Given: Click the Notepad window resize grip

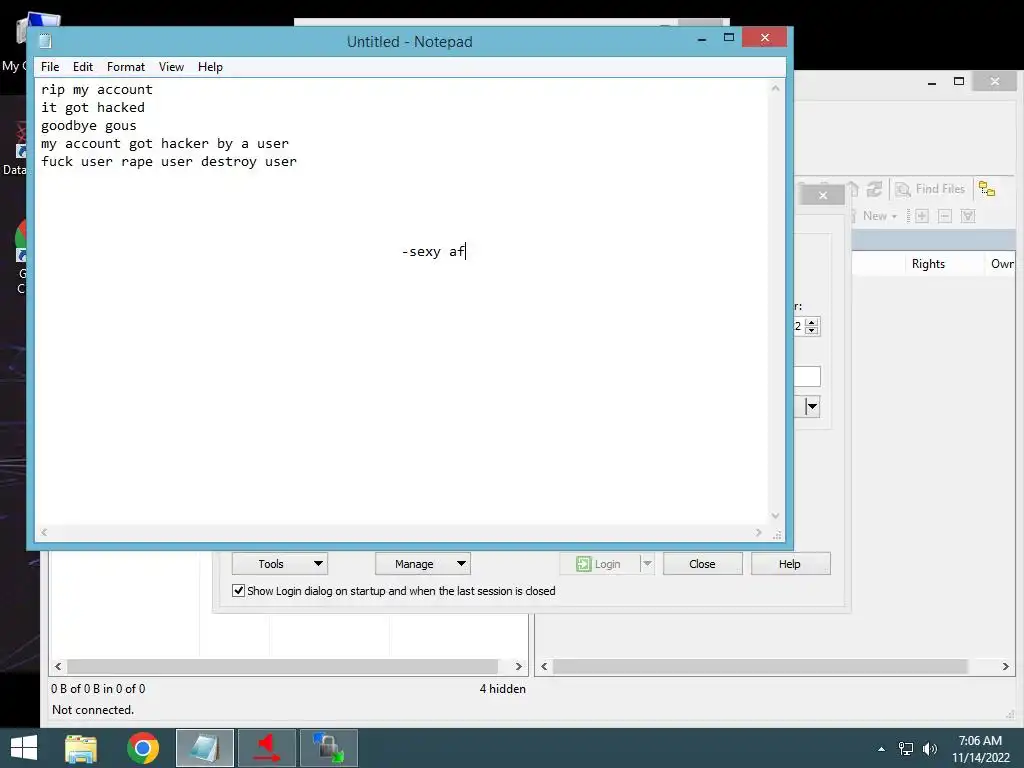Looking at the screenshot, I should pyautogui.click(x=776, y=534).
